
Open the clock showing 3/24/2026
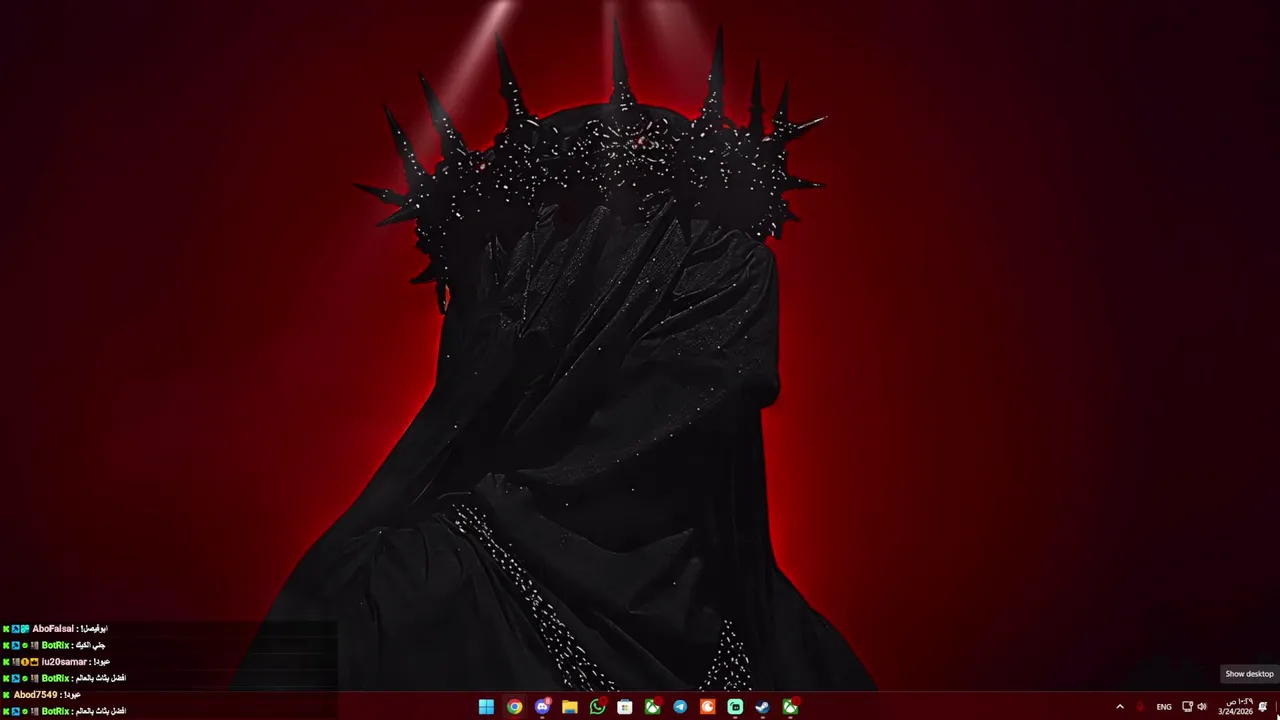pyautogui.click(x=1236, y=707)
